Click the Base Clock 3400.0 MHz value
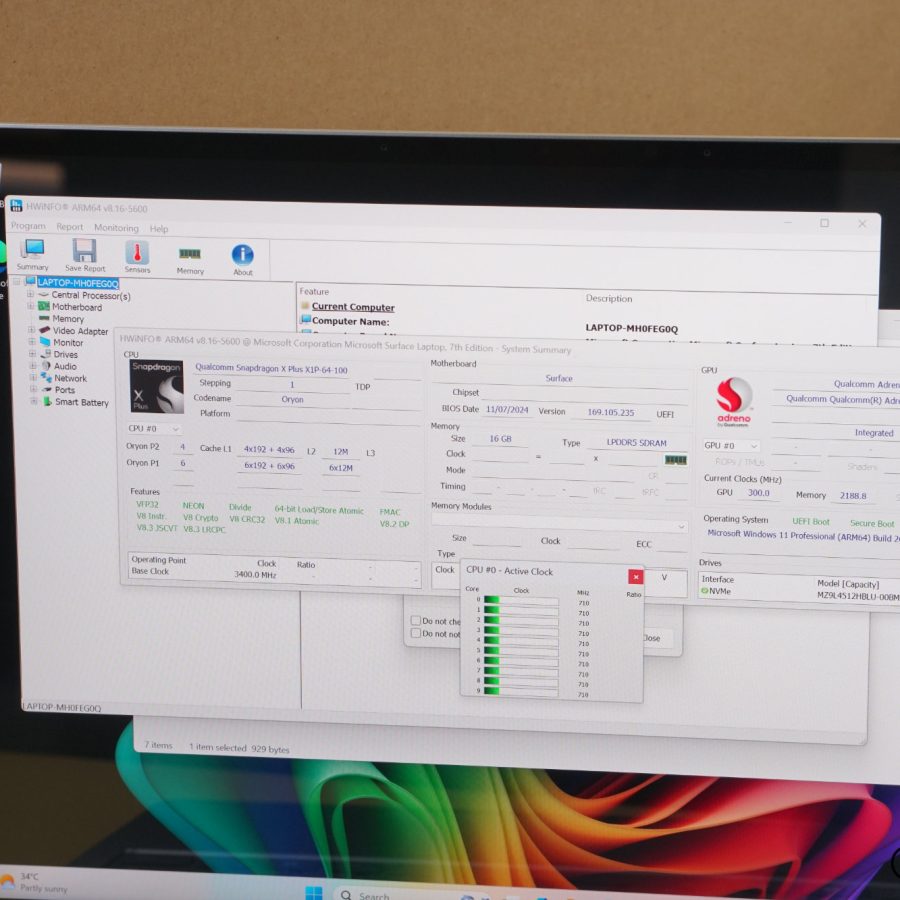Image resolution: width=900 pixels, height=900 pixels. pyautogui.click(x=255, y=575)
